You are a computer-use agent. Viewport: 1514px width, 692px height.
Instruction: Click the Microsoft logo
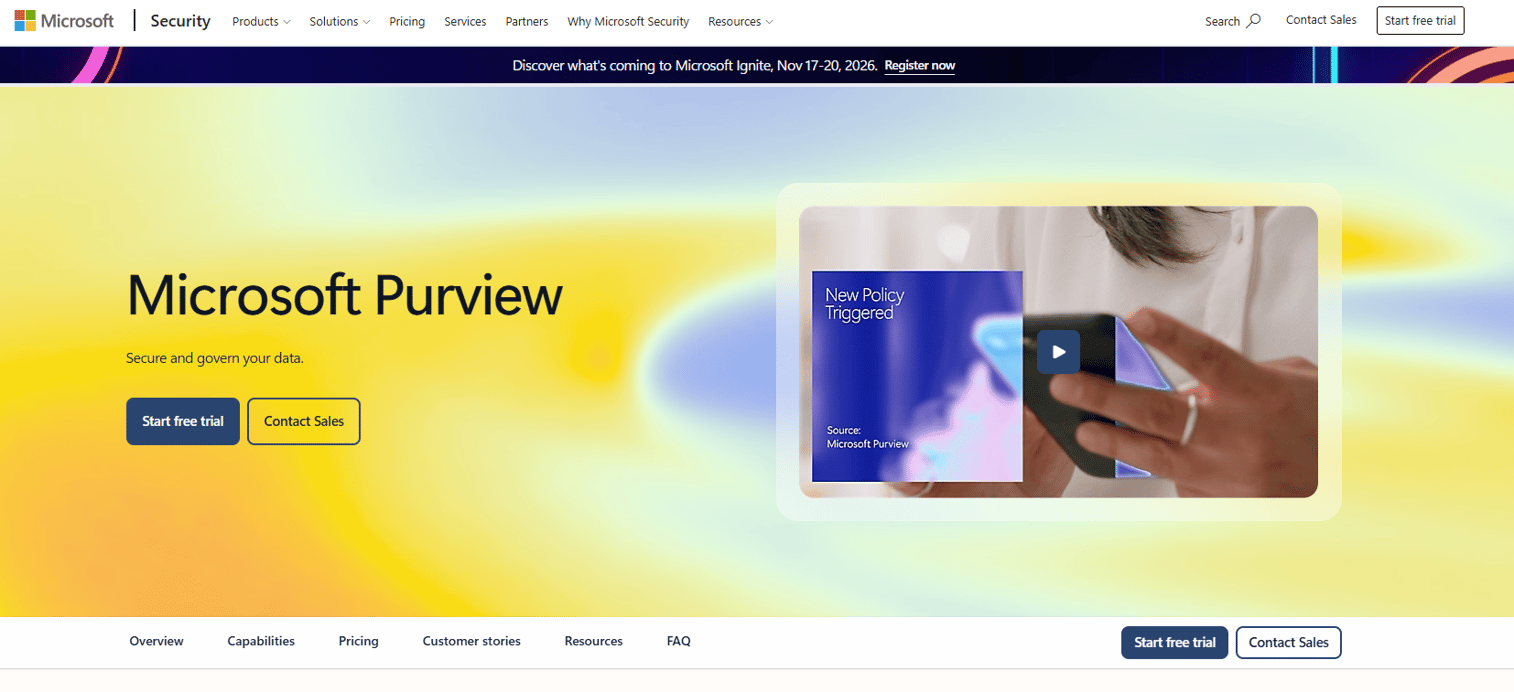click(64, 21)
